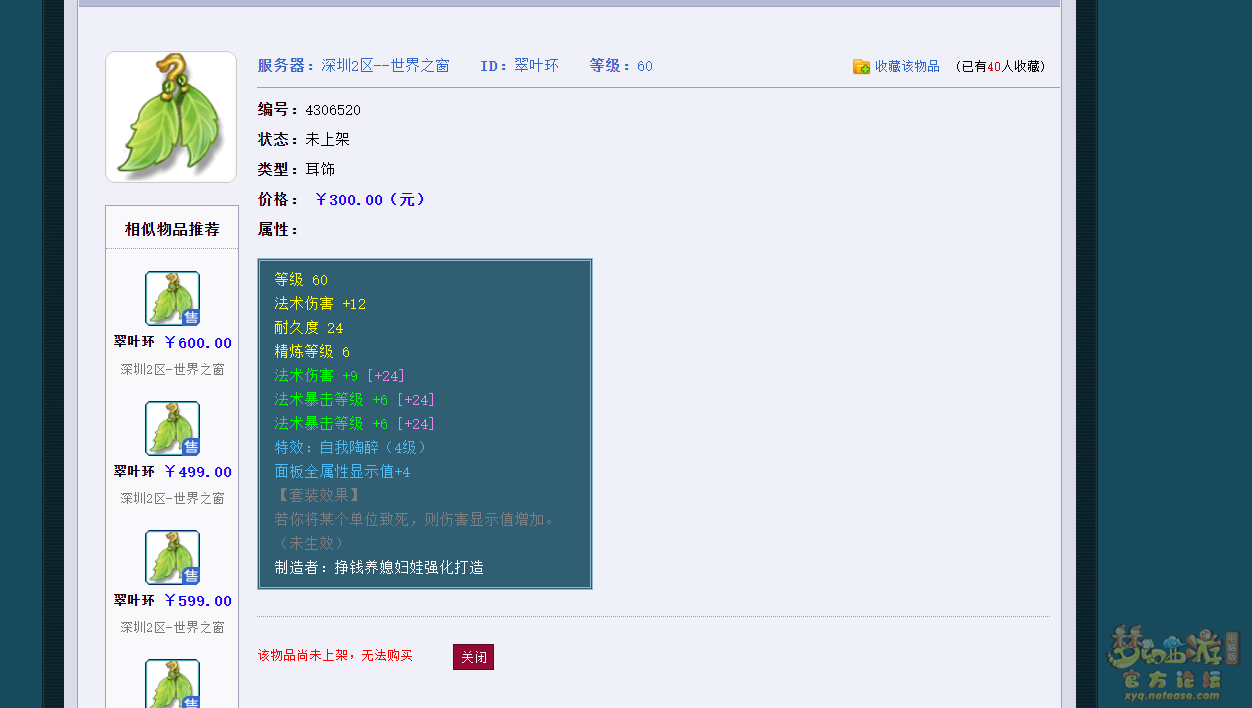
Task: Click the 等级 60 value in the header
Action: click(644, 66)
